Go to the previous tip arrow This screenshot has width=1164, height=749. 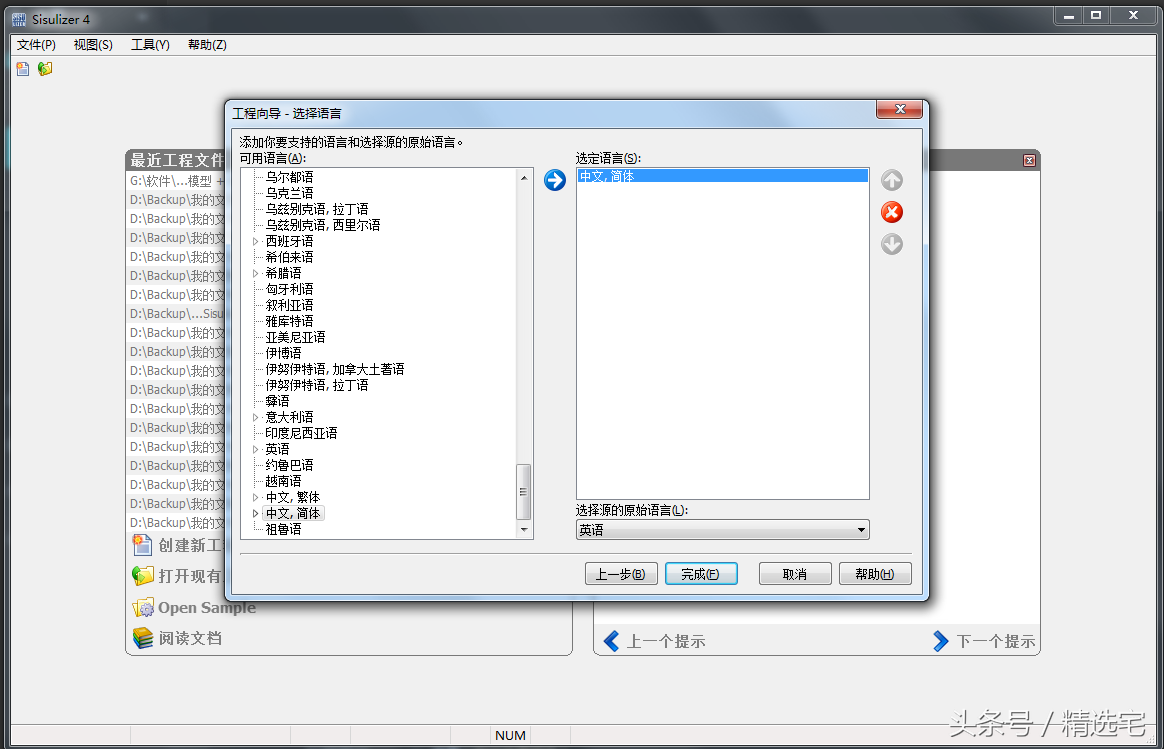click(x=611, y=641)
